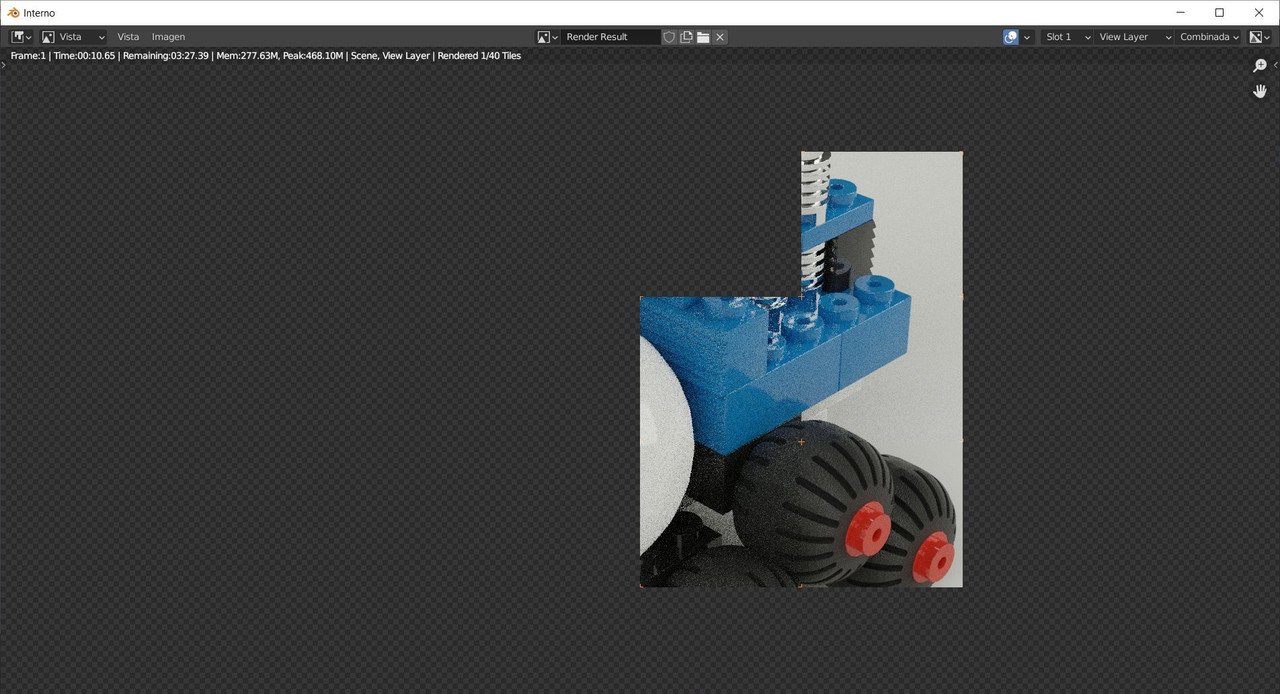Expand the sidebar with right-edge arrow
The width and height of the screenshot is (1280, 694).
point(1276,65)
